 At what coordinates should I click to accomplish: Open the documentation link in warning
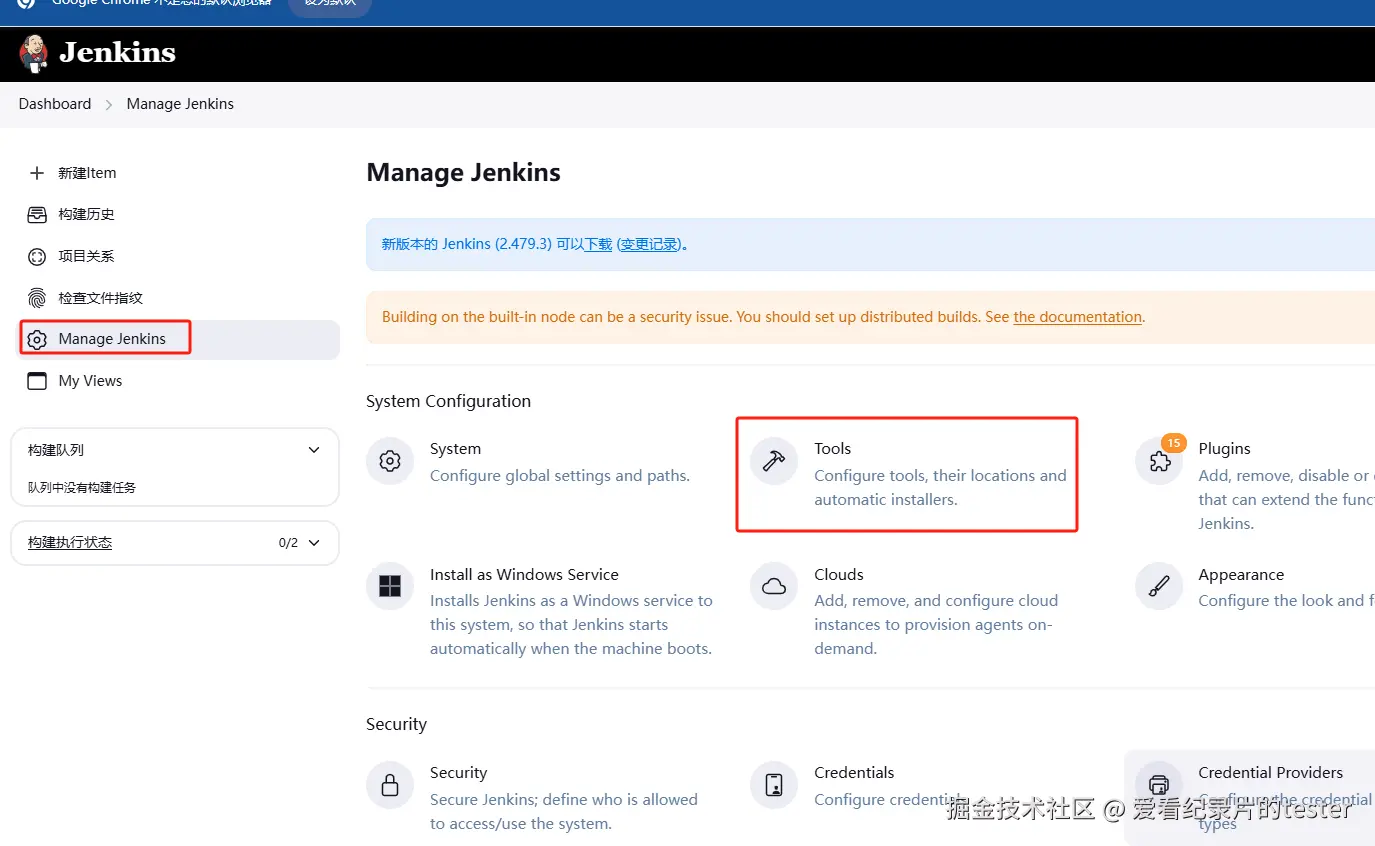[x=1077, y=317]
